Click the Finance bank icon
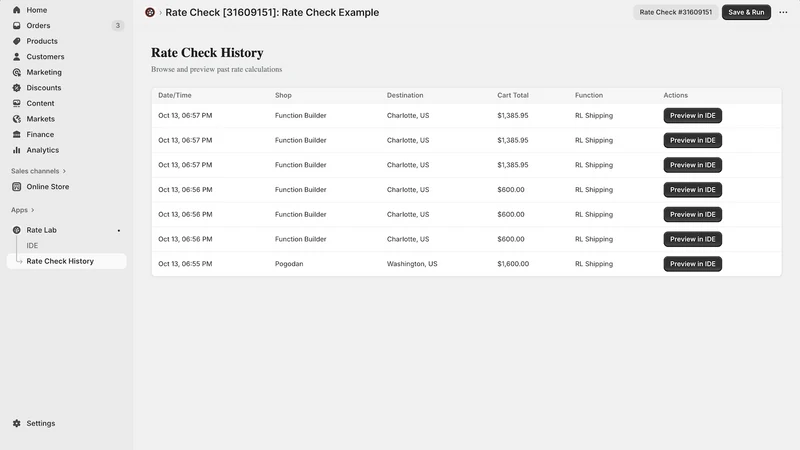Viewport: 800px width, 450px height. click(16, 134)
